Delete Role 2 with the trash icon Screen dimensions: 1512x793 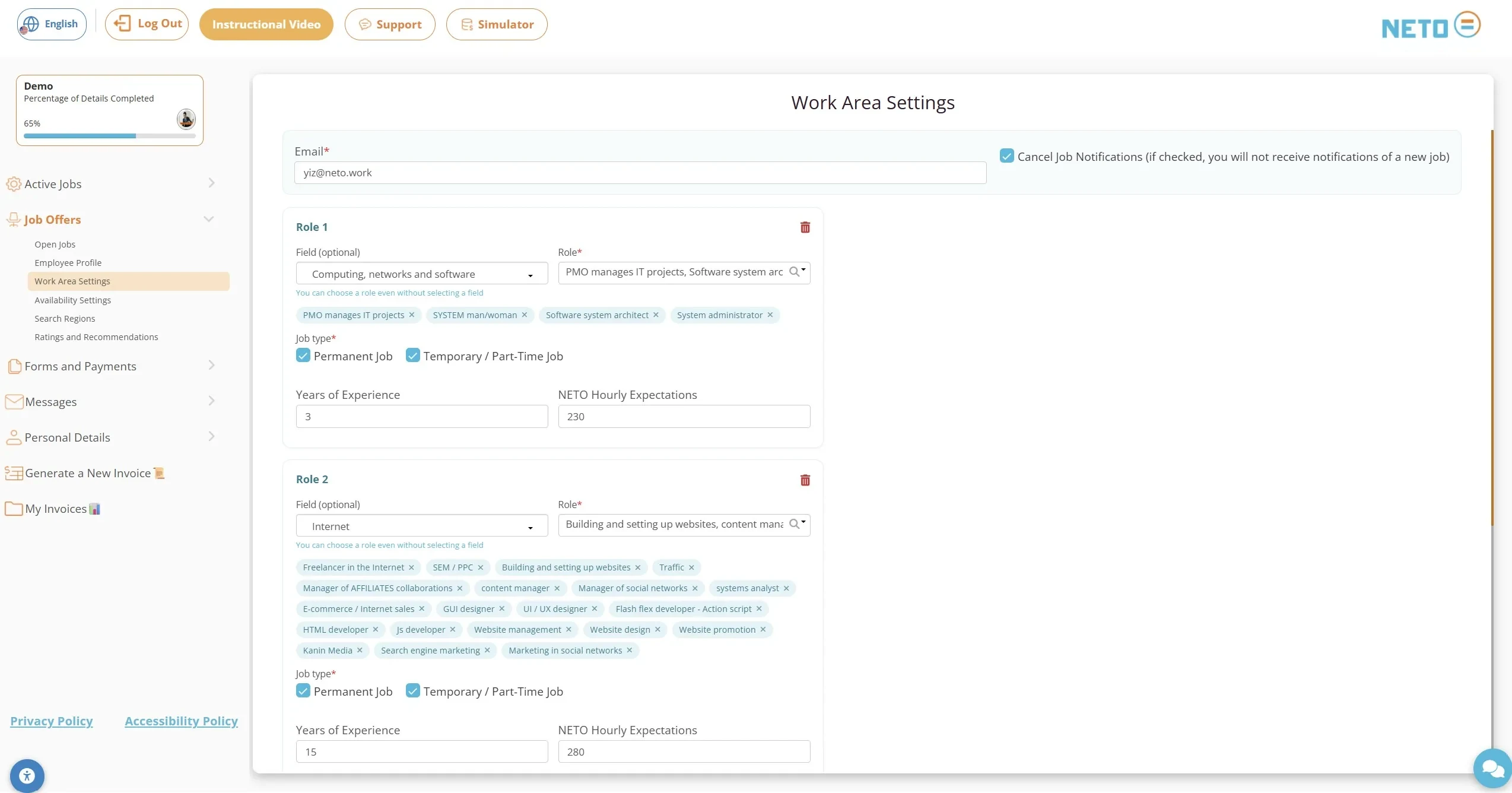805,480
